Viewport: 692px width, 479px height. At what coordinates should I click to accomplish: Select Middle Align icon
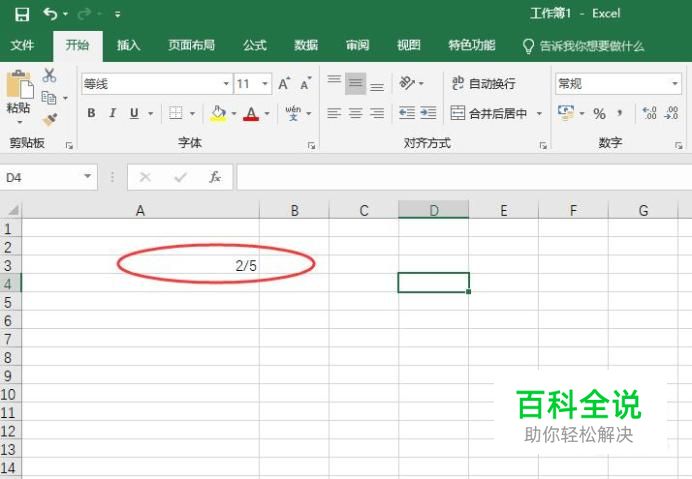pyautogui.click(x=355, y=83)
